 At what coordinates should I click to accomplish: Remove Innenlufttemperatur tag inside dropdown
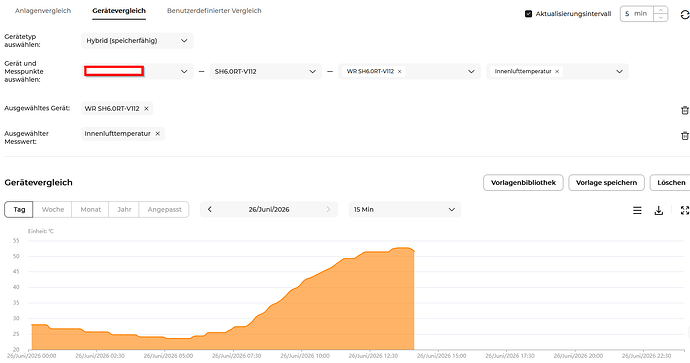(x=557, y=71)
